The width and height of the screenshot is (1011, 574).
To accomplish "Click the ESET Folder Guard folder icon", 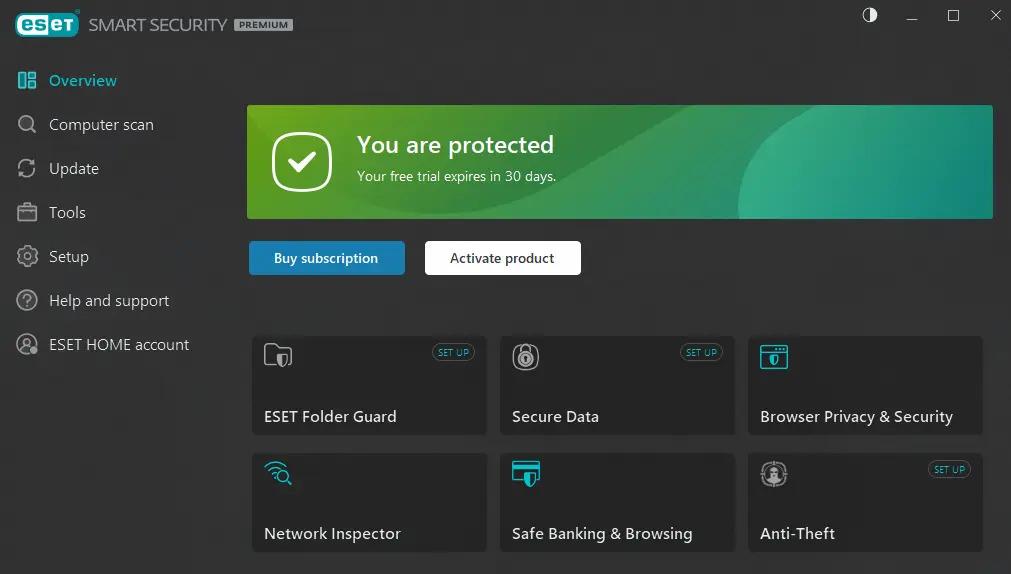I will point(278,355).
